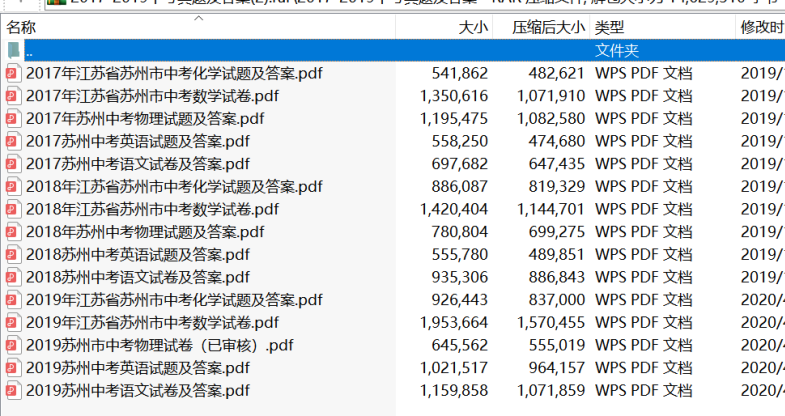785x416 pixels.
Task: Select the file 2017年苏州中考物理试题及答案.pdf
Action: point(145,119)
